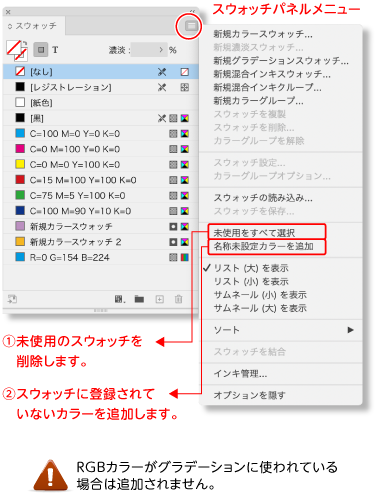Choose オプションを隠す menu item
378x494 pixels.
pos(249,395)
